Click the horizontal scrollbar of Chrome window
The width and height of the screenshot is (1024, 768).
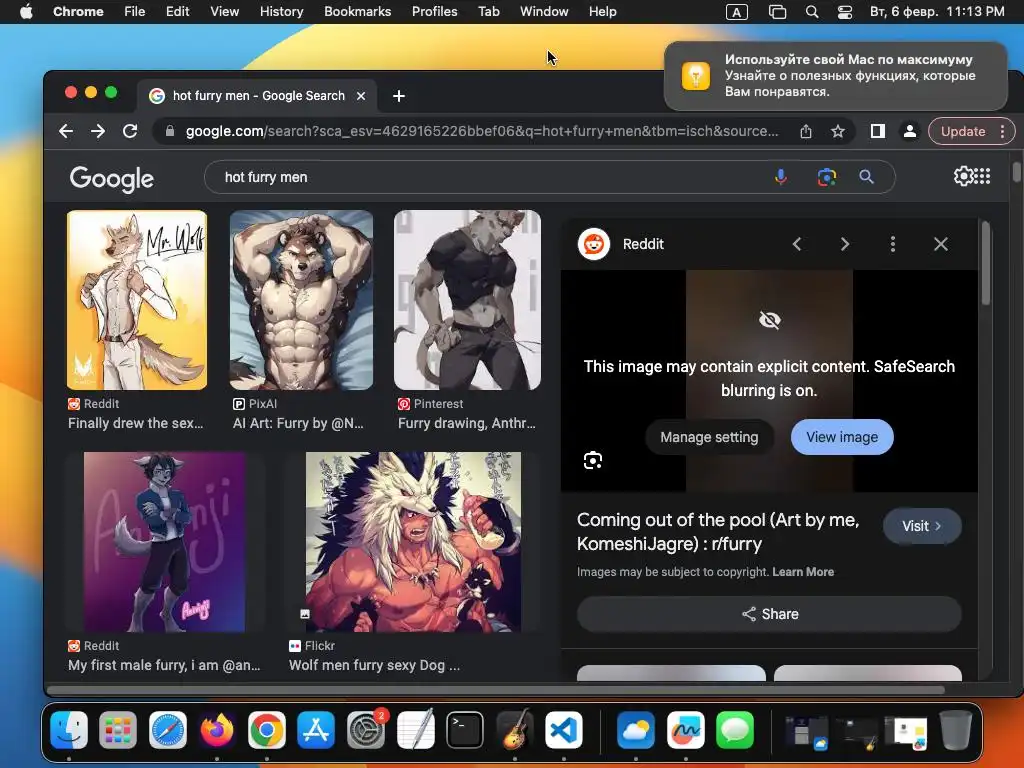pyautogui.click(x=496, y=690)
